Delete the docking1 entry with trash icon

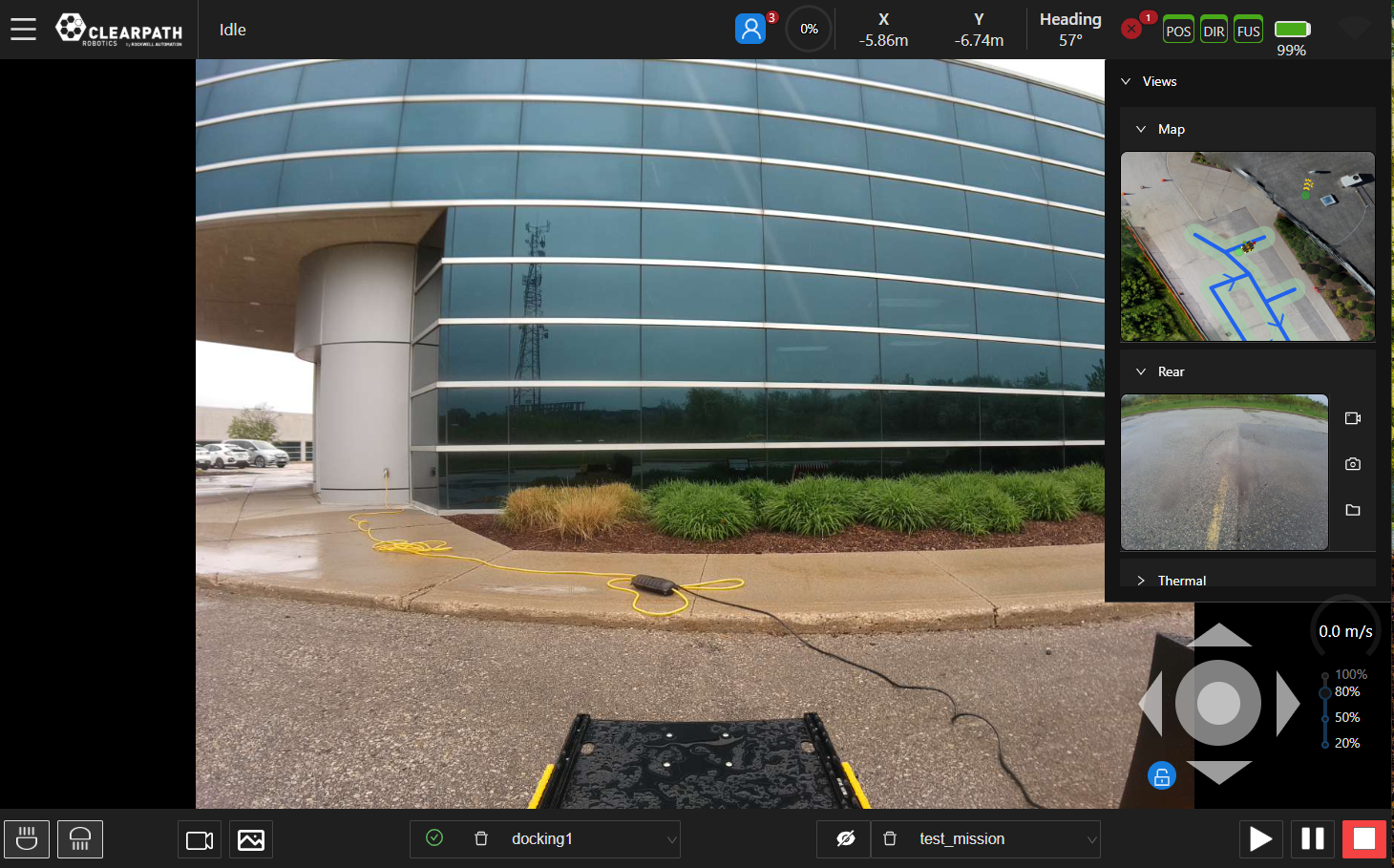[x=481, y=838]
